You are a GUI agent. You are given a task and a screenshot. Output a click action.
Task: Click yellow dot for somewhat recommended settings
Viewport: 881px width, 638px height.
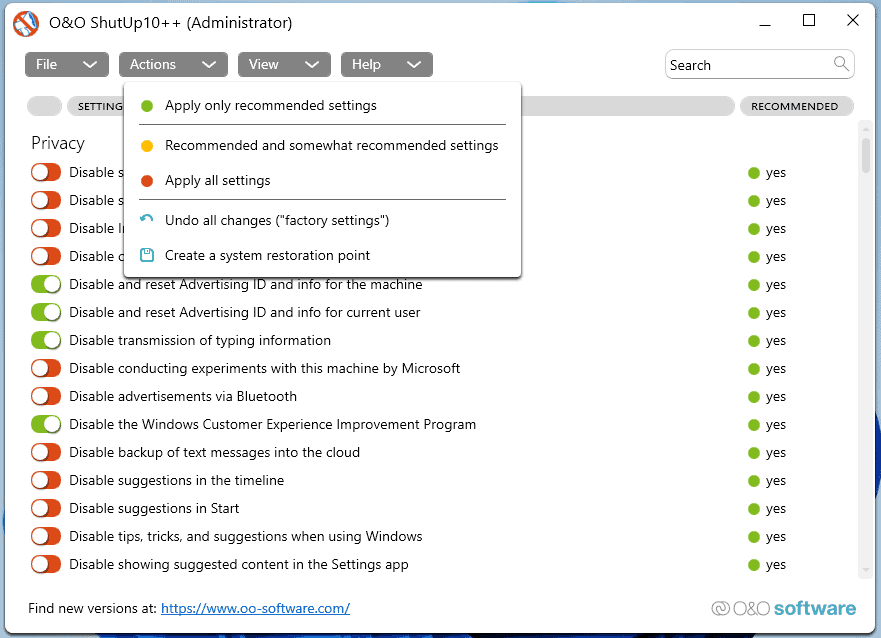[147, 146]
